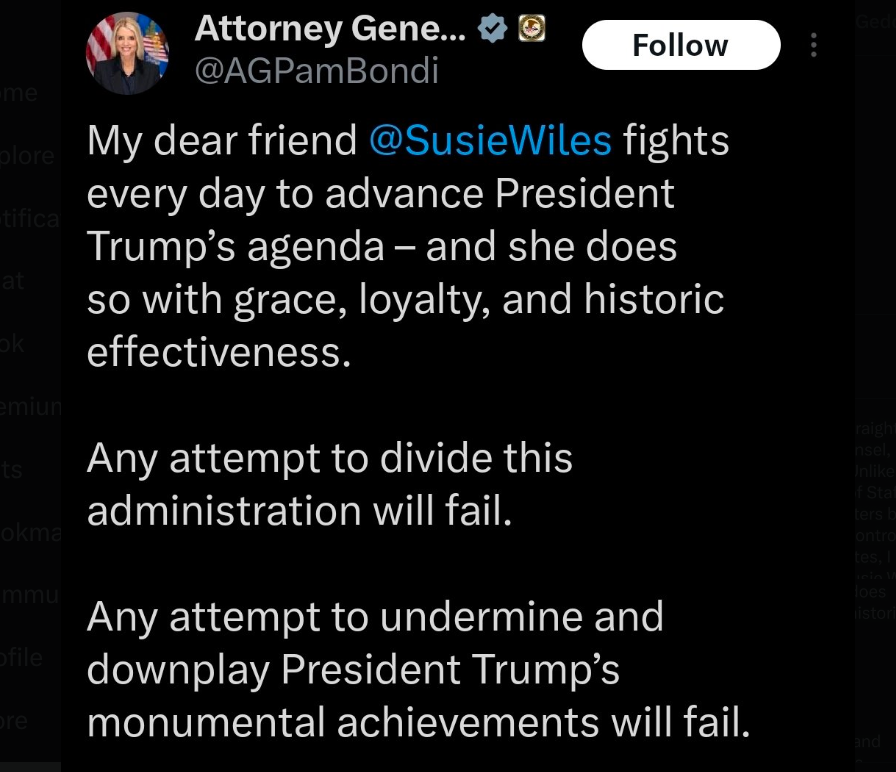Open Premium in the left sidebar

click(x=30, y=408)
